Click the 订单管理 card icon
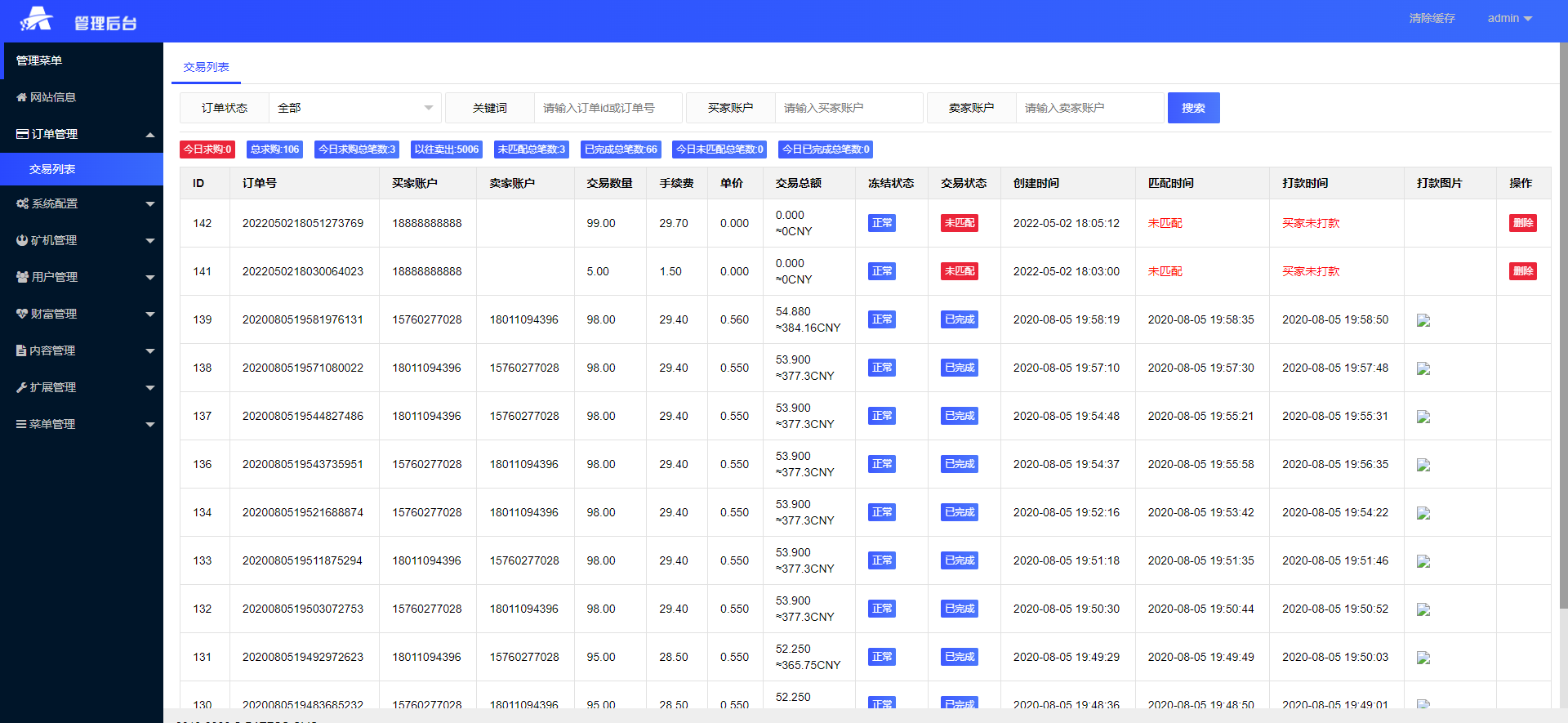 22,134
